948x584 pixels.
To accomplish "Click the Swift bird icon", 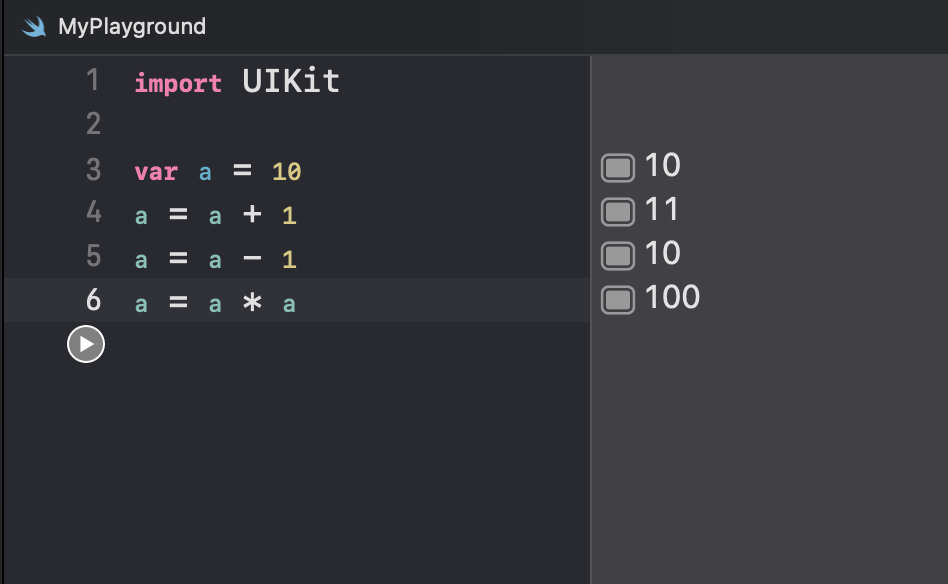I will [x=34, y=27].
